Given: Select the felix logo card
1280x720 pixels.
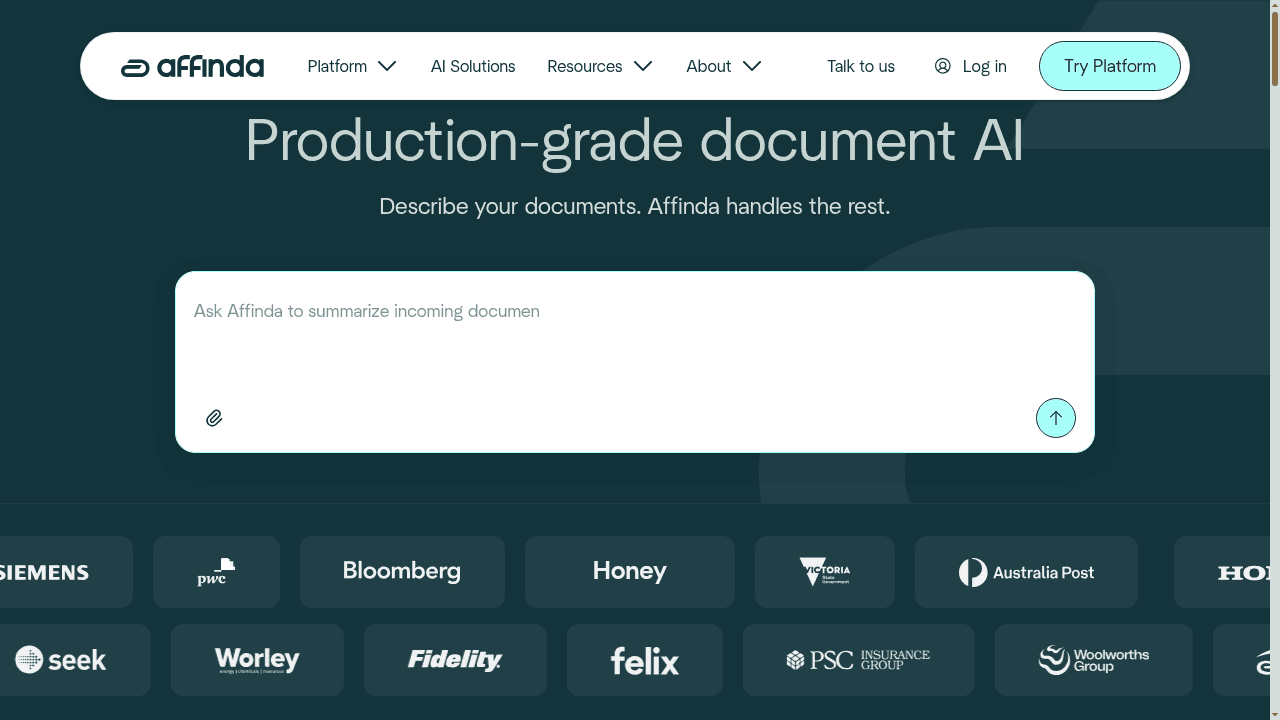Looking at the screenshot, I should click(x=645, y=660).
